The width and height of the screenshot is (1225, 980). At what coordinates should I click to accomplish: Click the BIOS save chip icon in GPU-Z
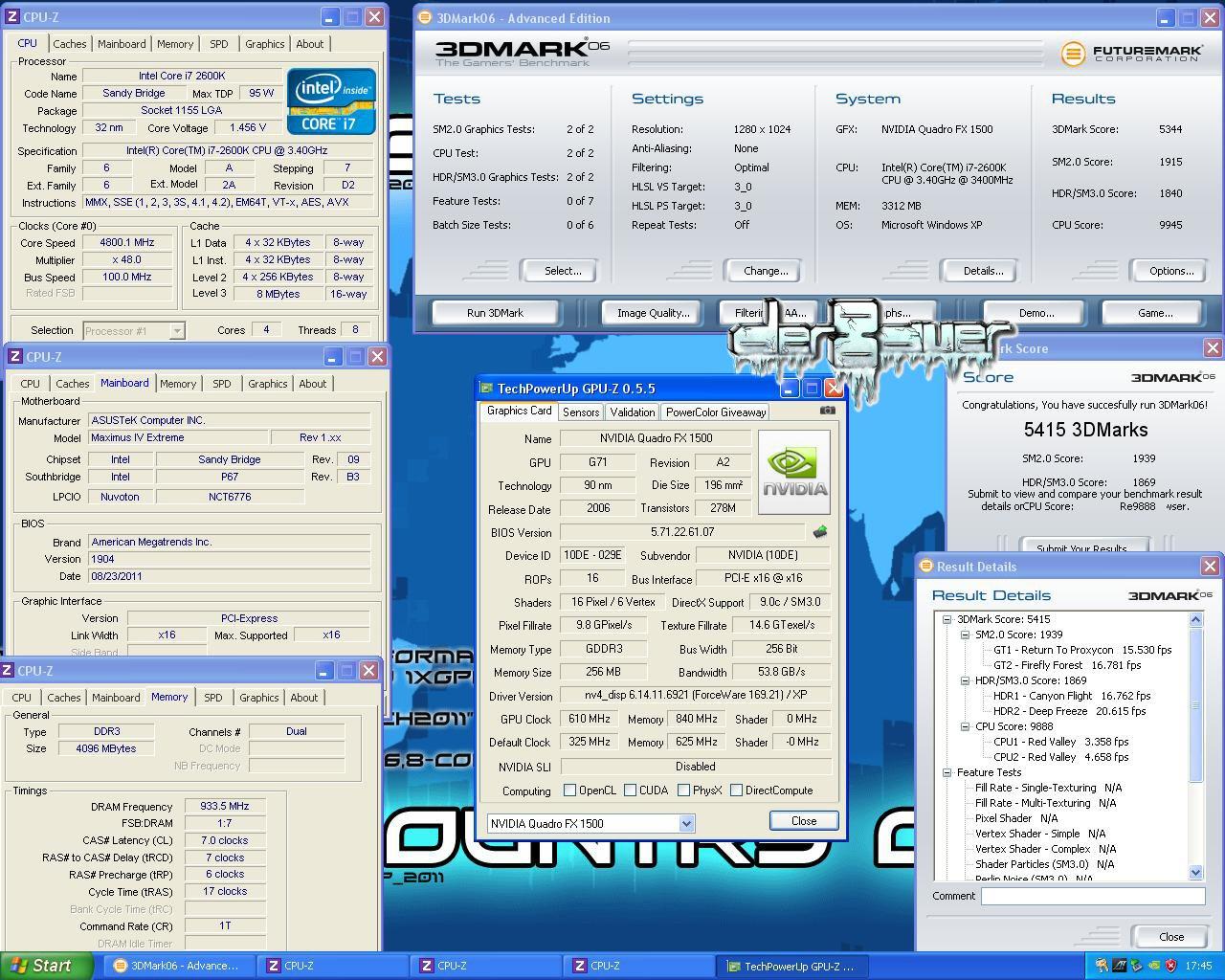820,532
